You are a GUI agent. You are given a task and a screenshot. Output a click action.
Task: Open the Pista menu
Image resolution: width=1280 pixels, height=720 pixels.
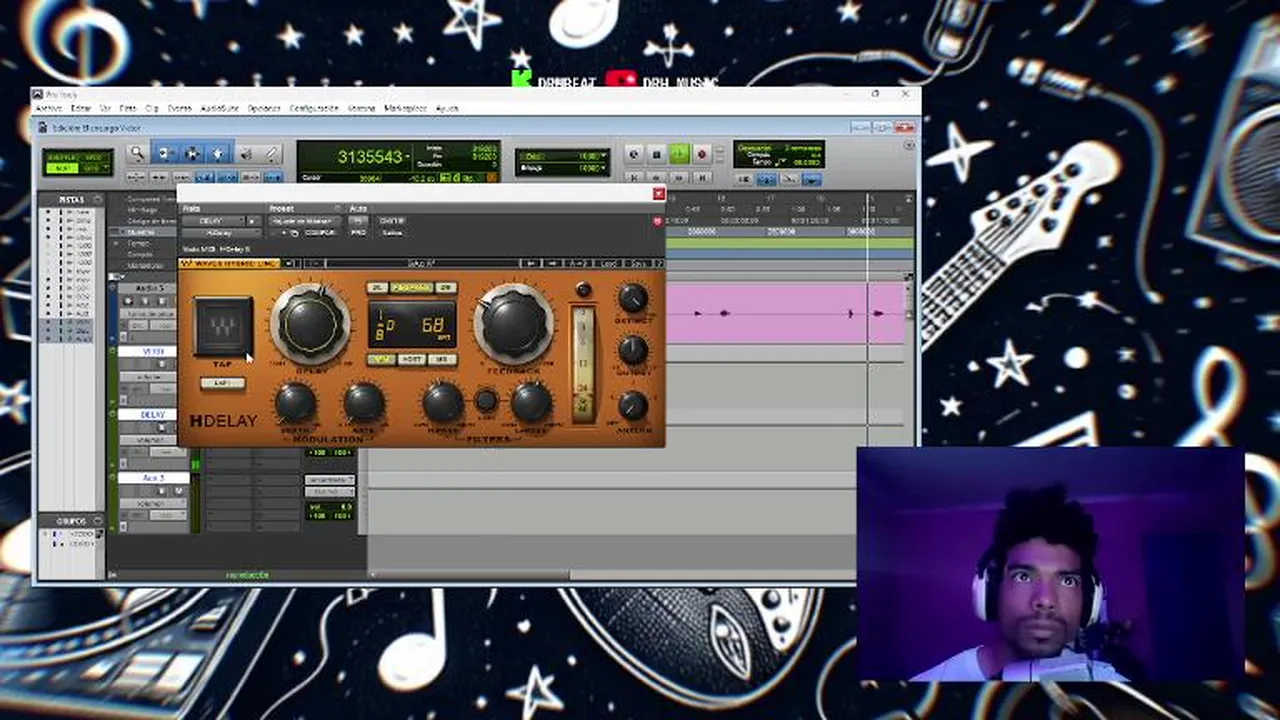[128, 108]
